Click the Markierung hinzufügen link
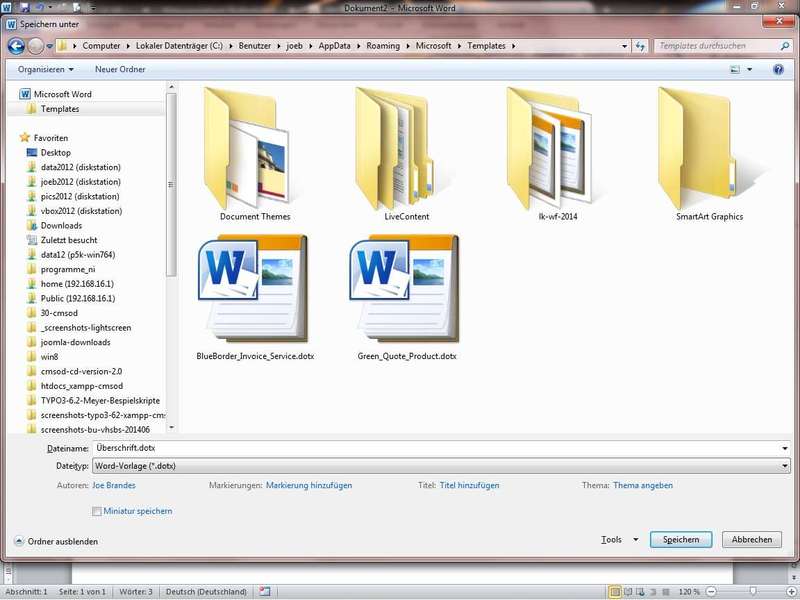This screenshot has width=800, height=600. (x=309, y=486)
